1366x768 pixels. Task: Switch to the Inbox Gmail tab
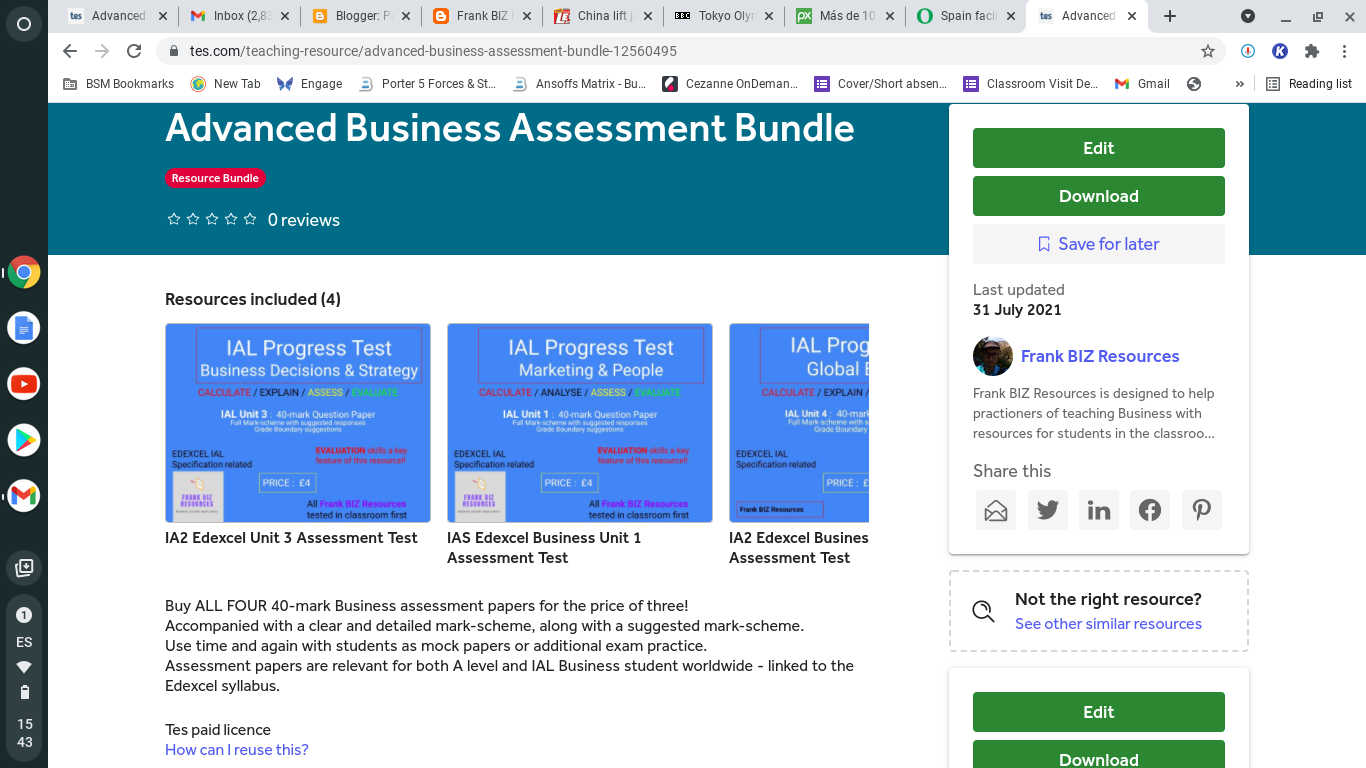click(240, 16)
